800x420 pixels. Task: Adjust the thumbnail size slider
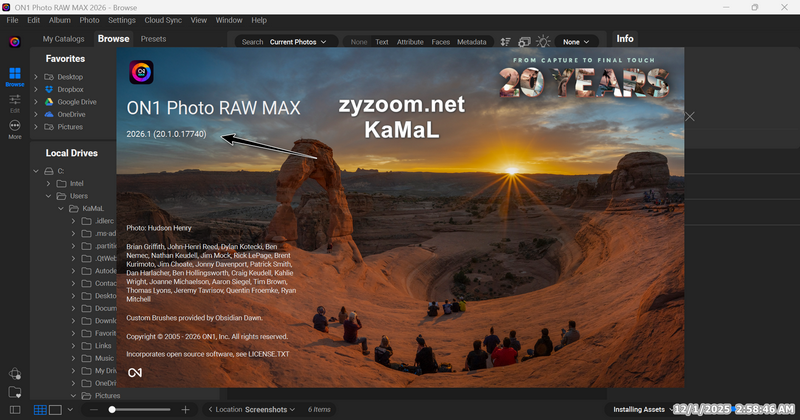tap(113, 409)
